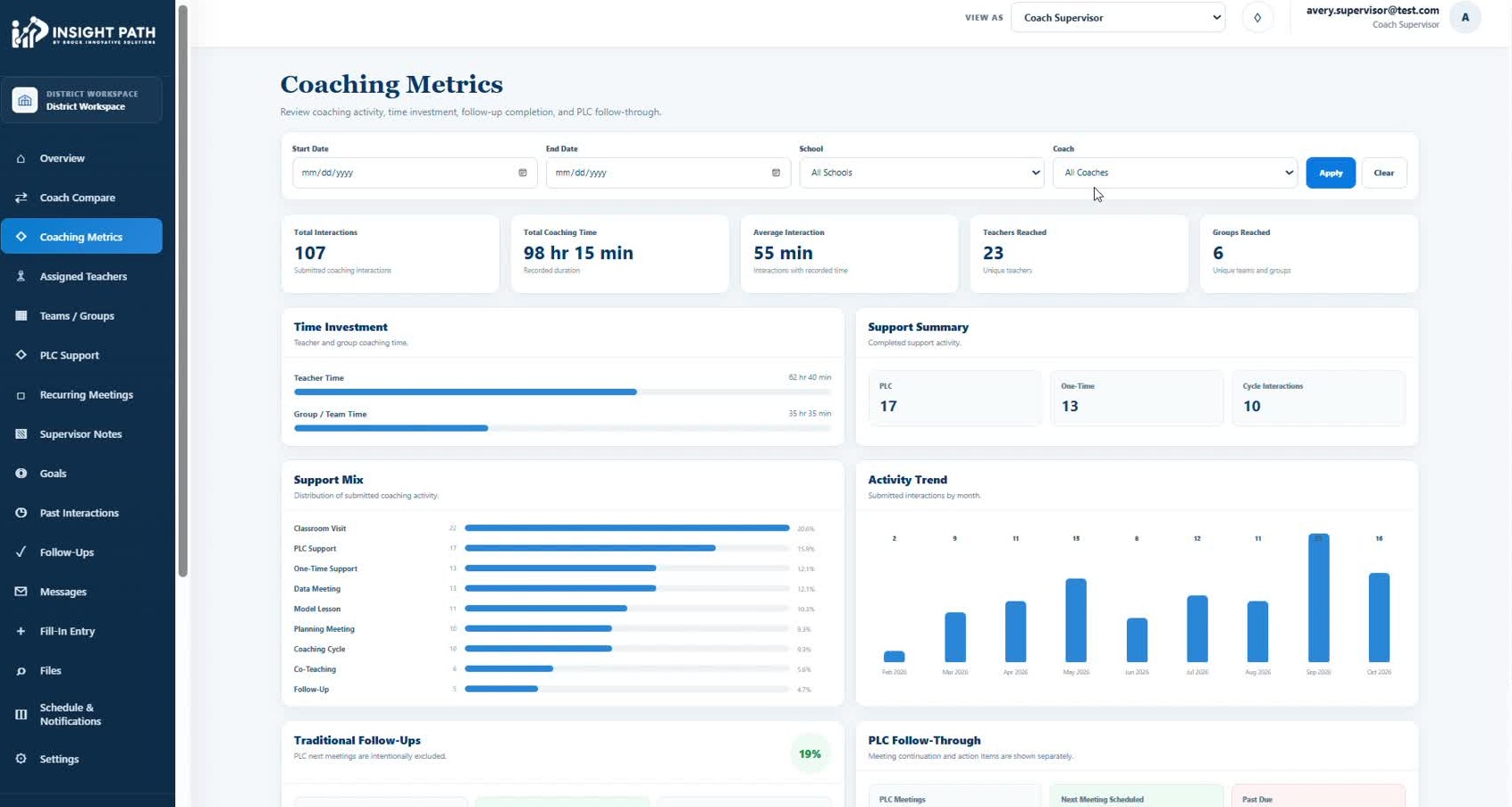Click the PLC Support icon

pos(21,355)
